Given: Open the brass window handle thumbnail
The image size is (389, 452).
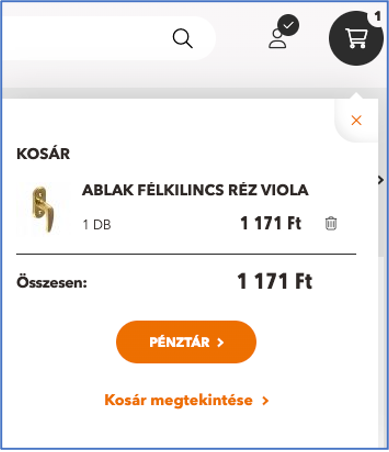Looking at the screenshot, I should [x=43, y=209].
